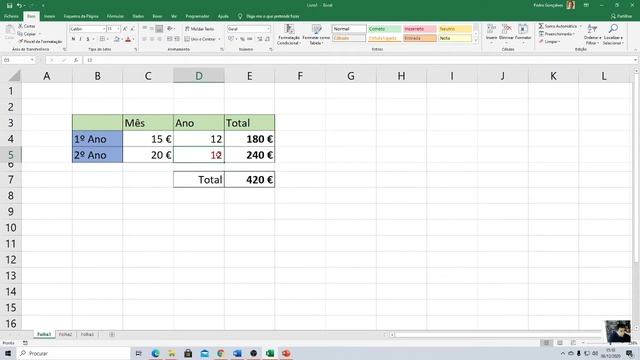Apply percent style format
The width and height of the screenshot is (640, 360).
tap(242, 39)
